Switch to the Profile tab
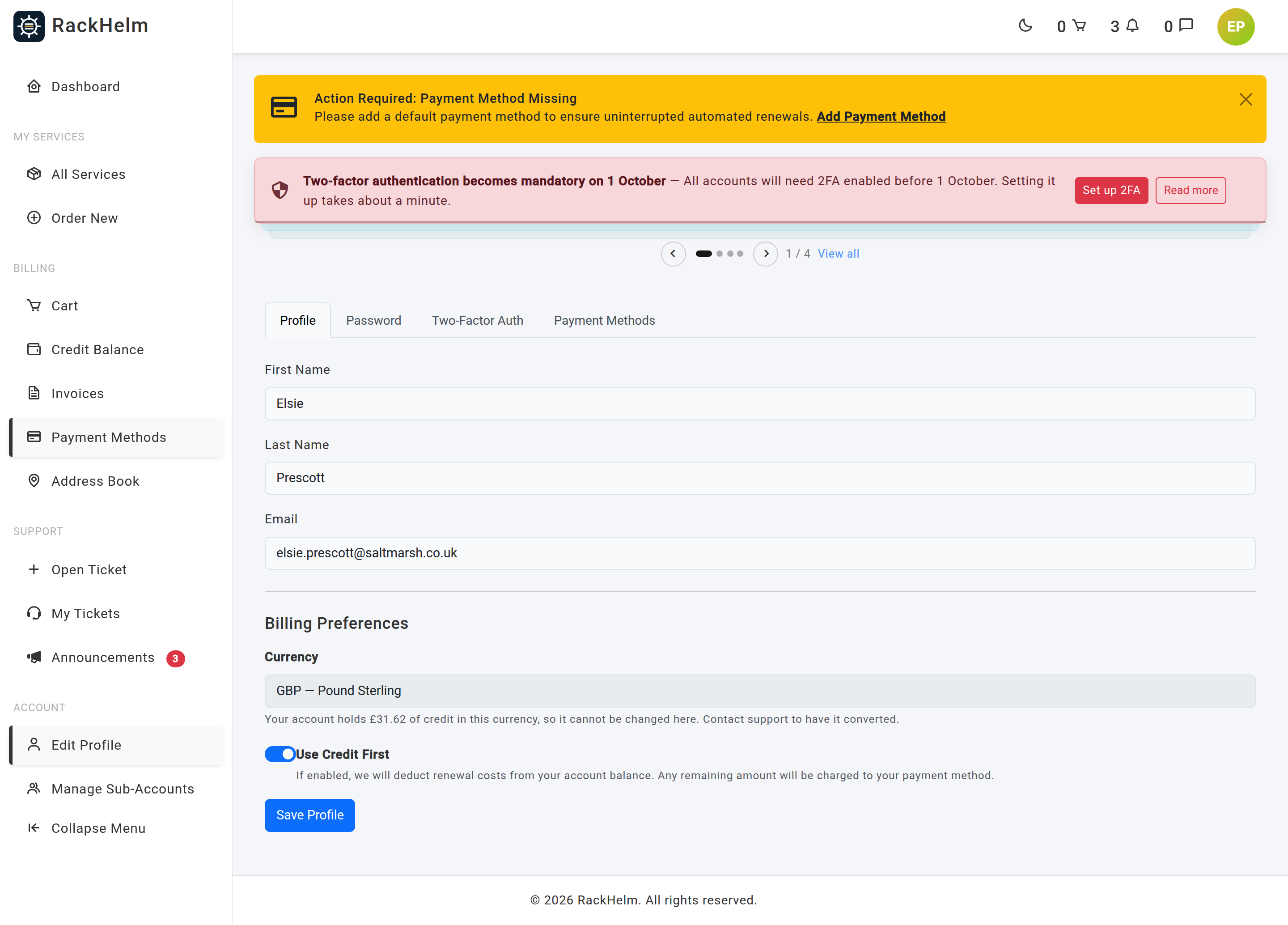This screenshot has height=925, width=1288. (x=297, y=320)
